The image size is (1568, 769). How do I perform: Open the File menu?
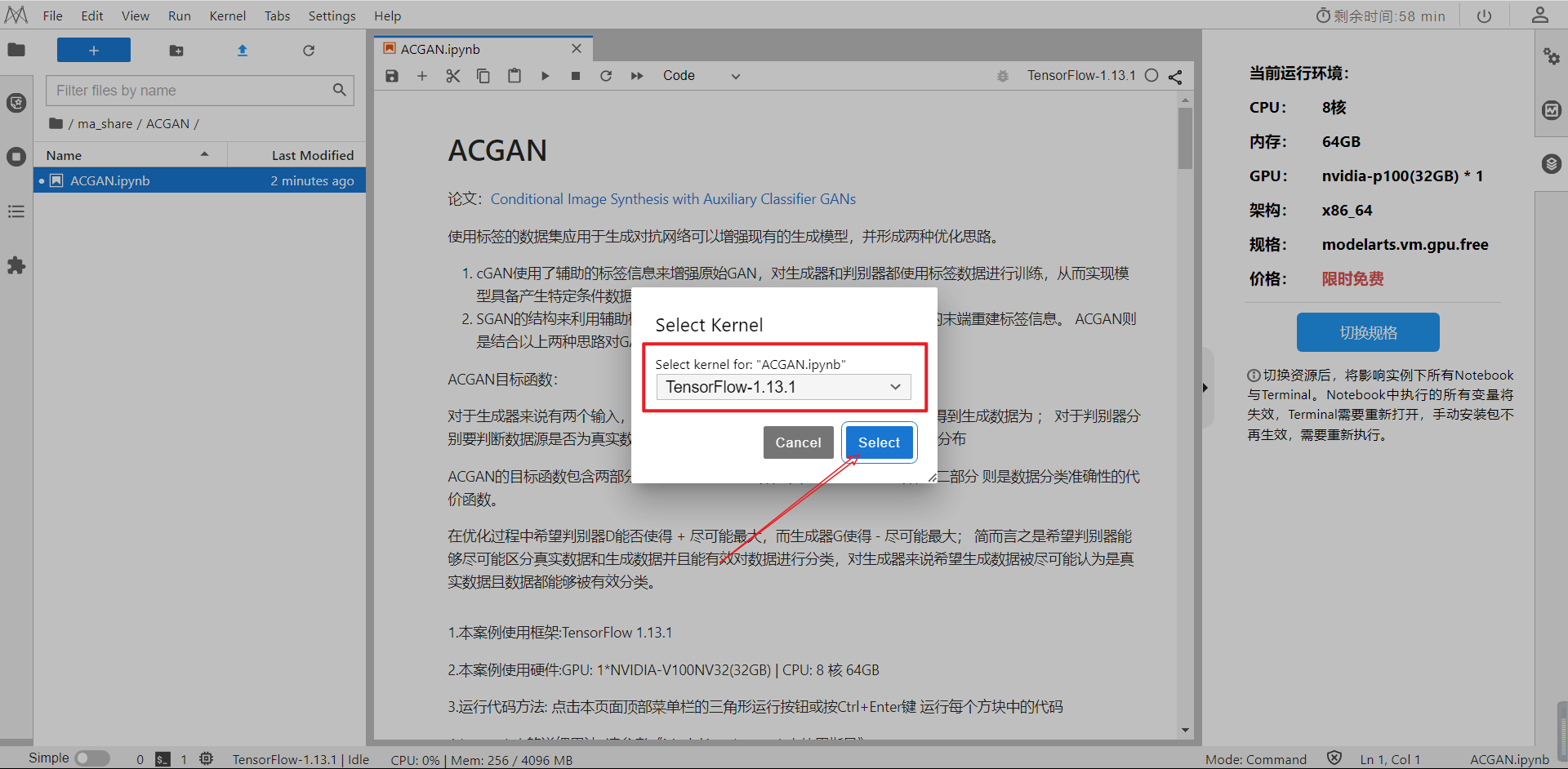click(52, 16)
